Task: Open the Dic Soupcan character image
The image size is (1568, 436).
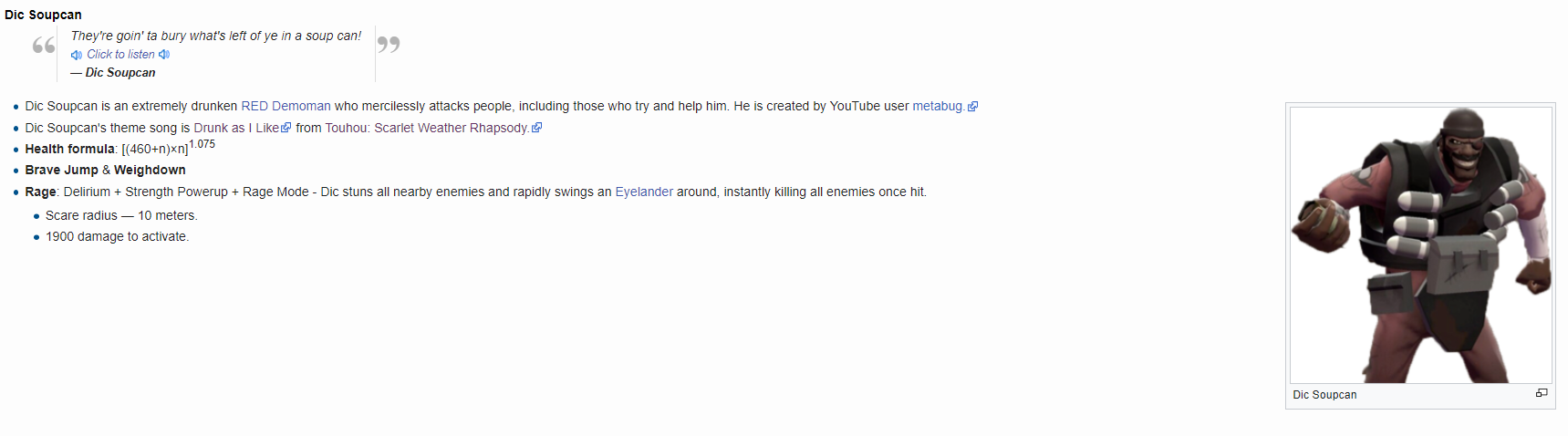Action: pos(1420,244)
